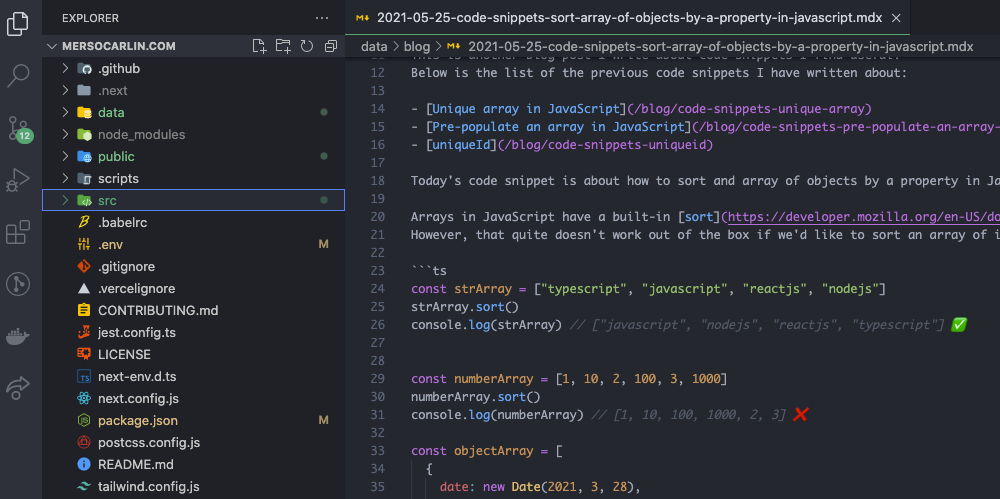
Task: Open the LICENSE file
Action: coord(194,355)
